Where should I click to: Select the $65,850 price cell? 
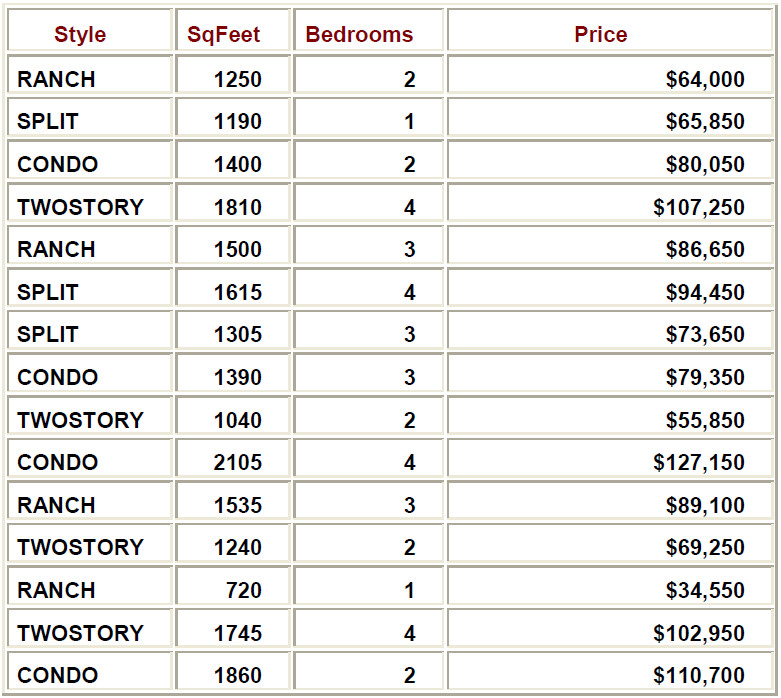point(705,122)
